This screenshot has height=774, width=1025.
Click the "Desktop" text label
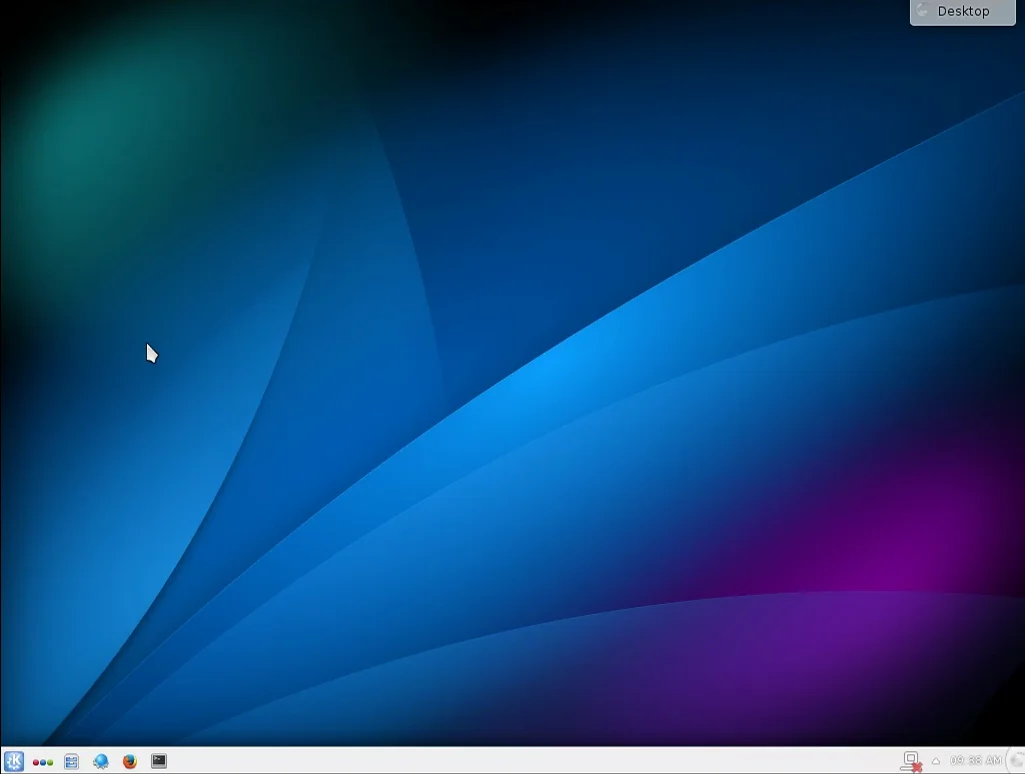964,11
